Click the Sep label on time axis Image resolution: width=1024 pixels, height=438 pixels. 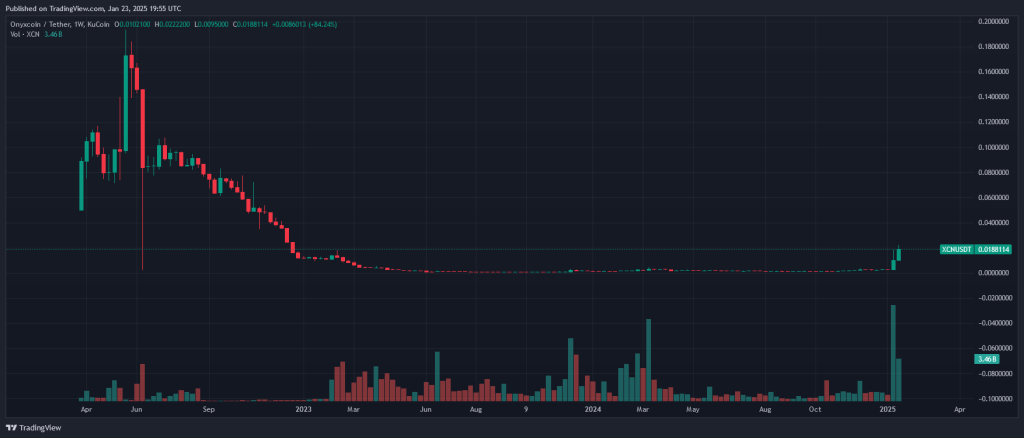208,410
